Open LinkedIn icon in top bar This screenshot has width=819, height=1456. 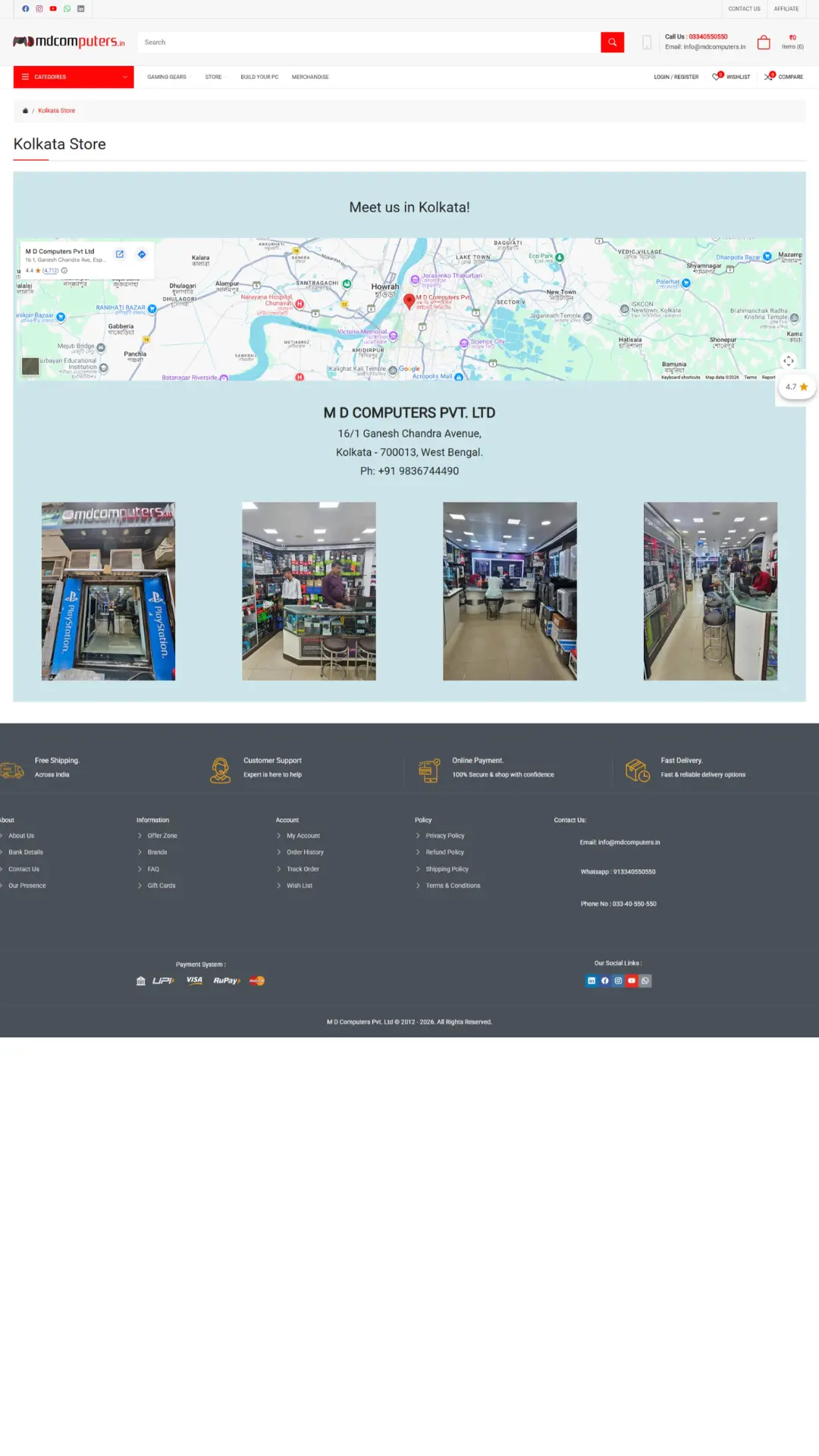point(80,9)
